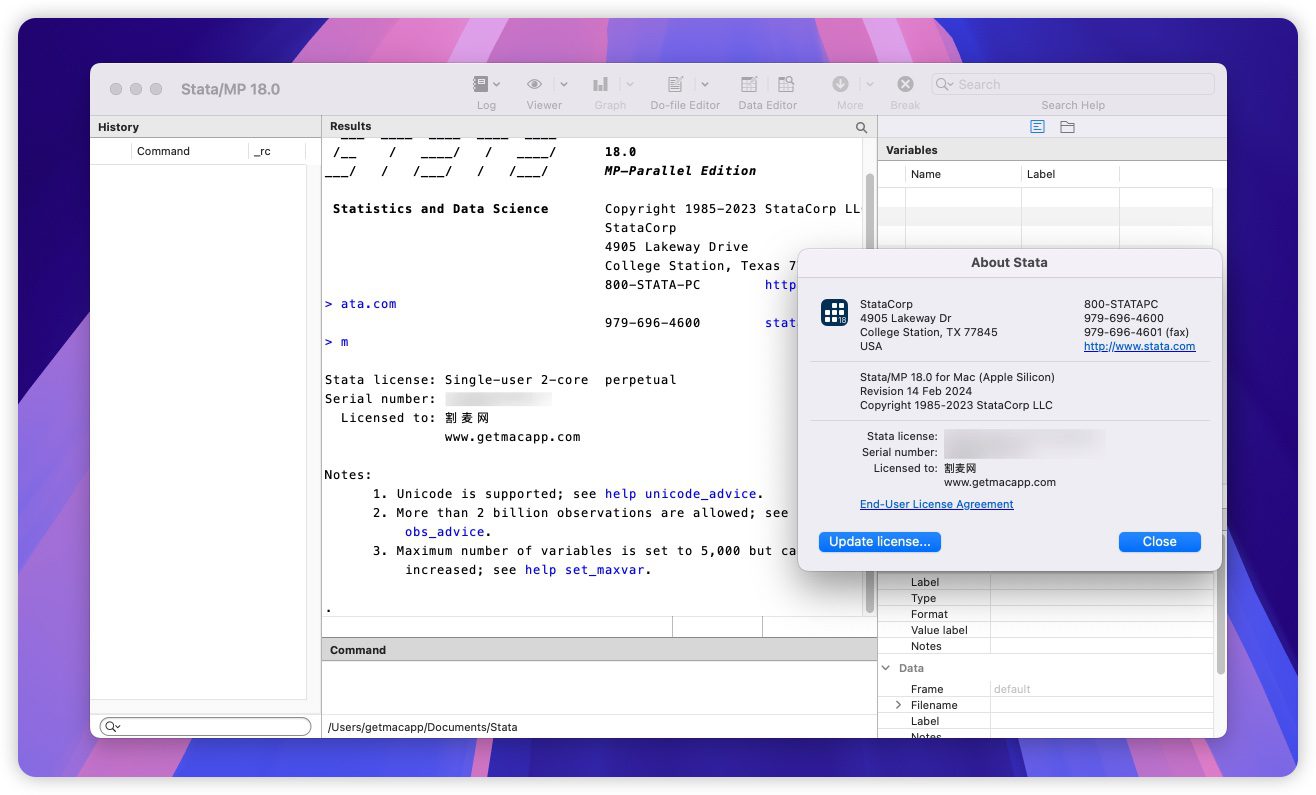Click the Label column header in Variables
Screen dimensions: 1316x795
pyautogui.click(x=1070, y=174)
